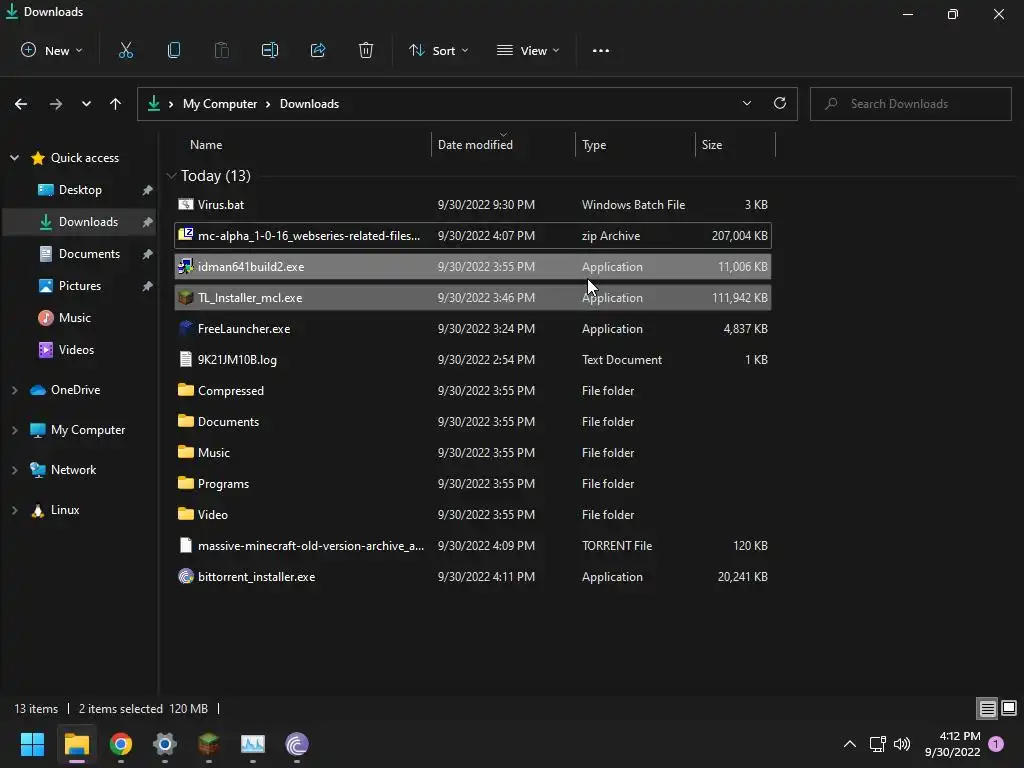
Task: Expand the OneDrive tree node
Action: coord(14,390)
